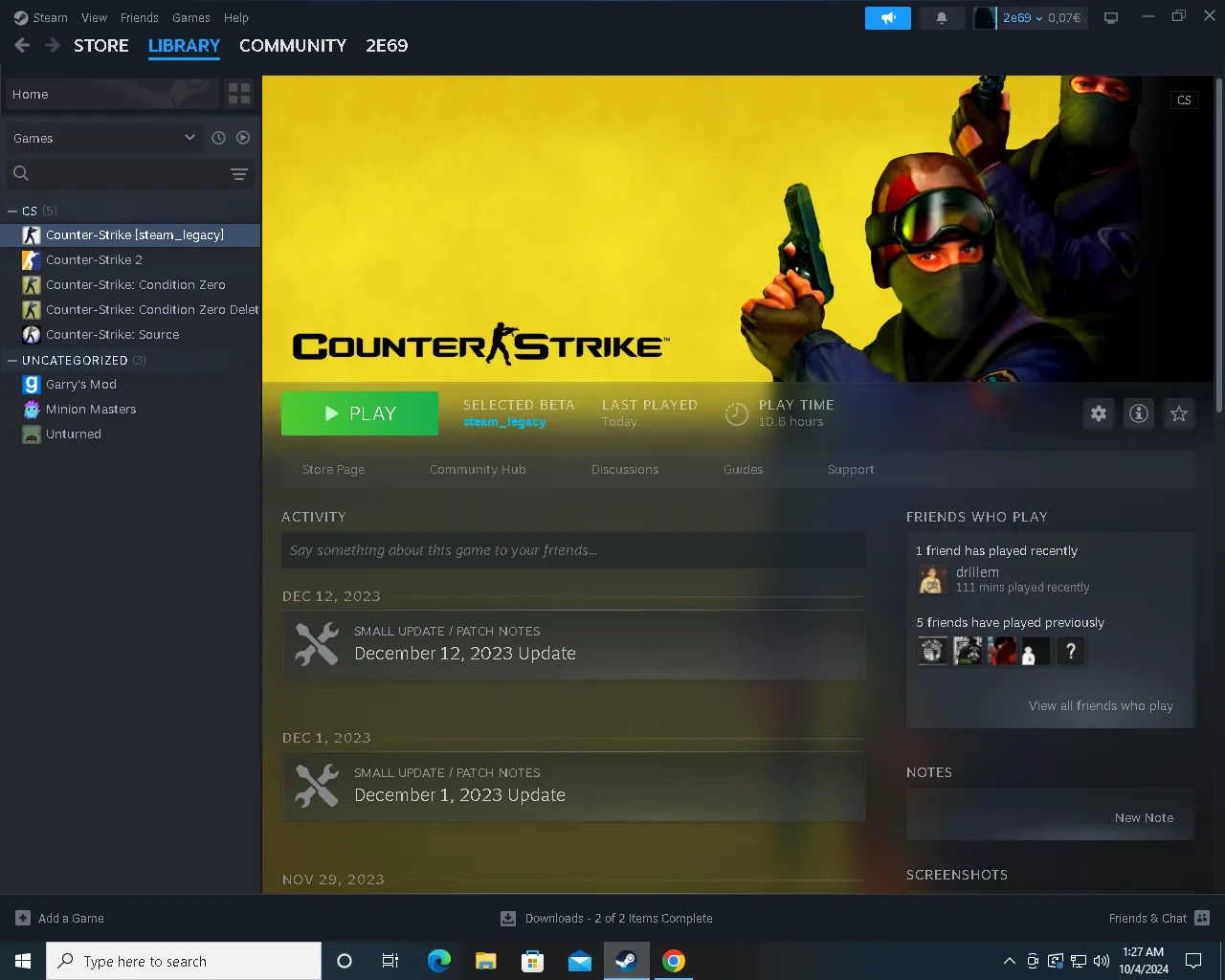This screenshot has width=1225, height=980.
Task: Switch to the Community tab
Action: coord(293,45)
